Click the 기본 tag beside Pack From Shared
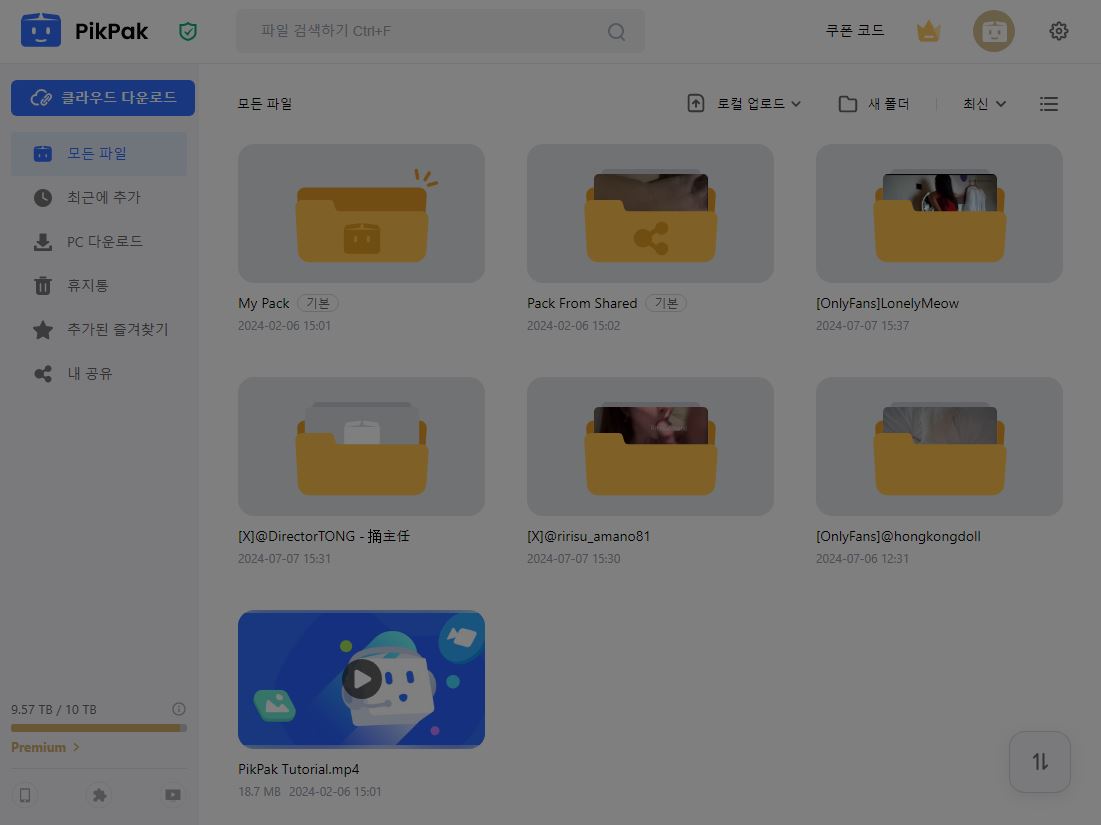Image resolution: width=1101 pixels, height=825 pixels. (x=666, y=303)
